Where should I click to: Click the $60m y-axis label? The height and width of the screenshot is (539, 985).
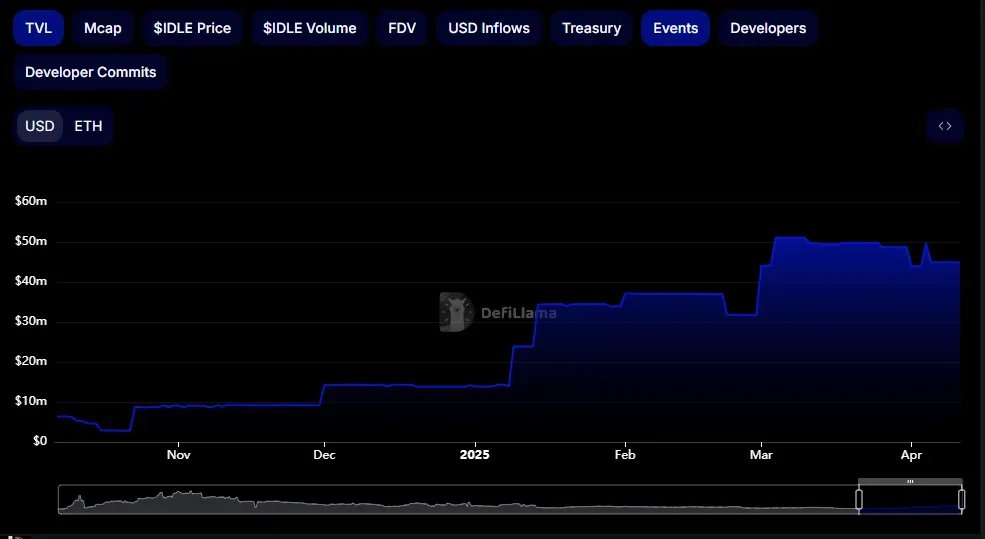[31, 202]
